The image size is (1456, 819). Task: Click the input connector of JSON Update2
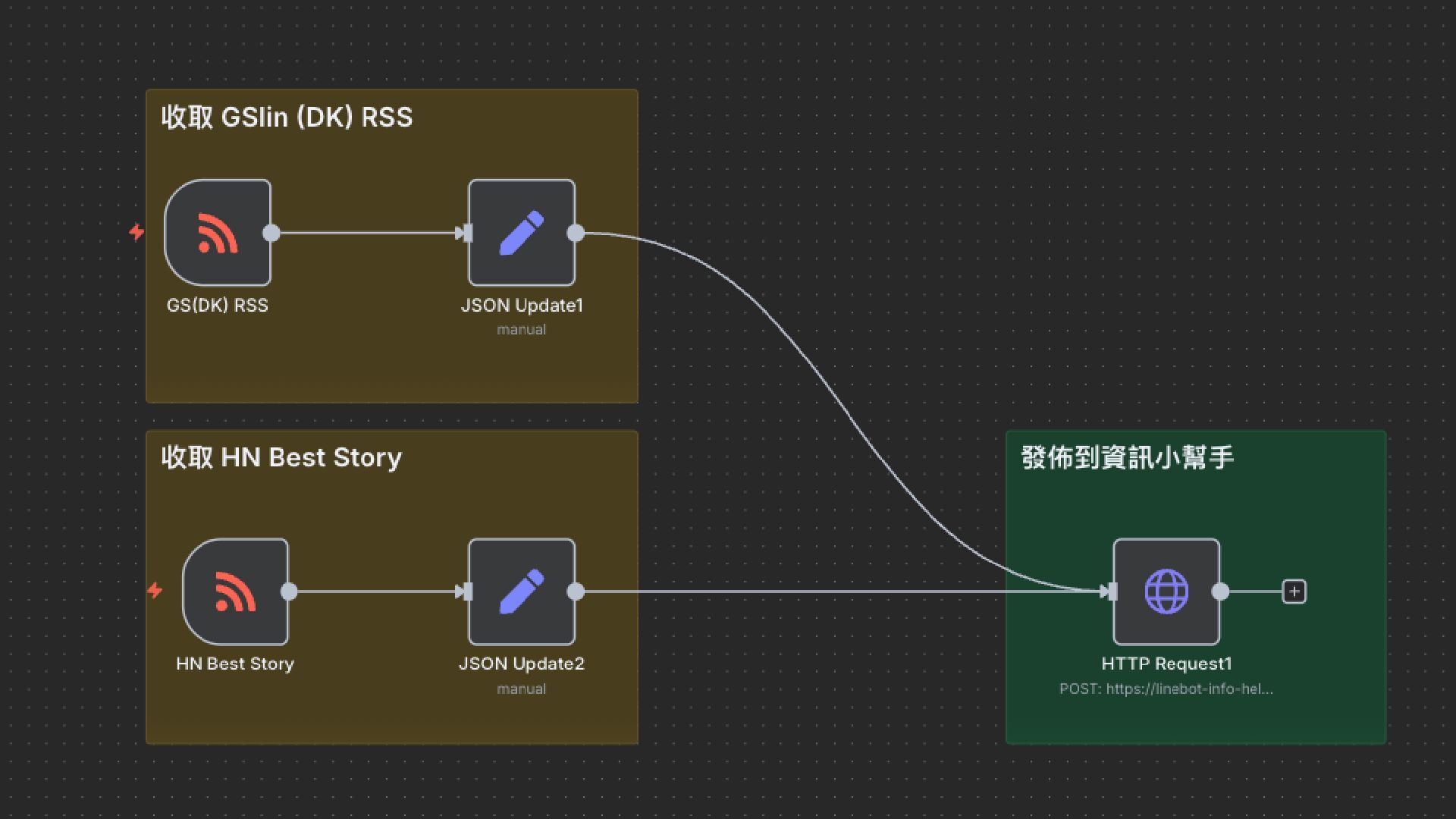467,591
